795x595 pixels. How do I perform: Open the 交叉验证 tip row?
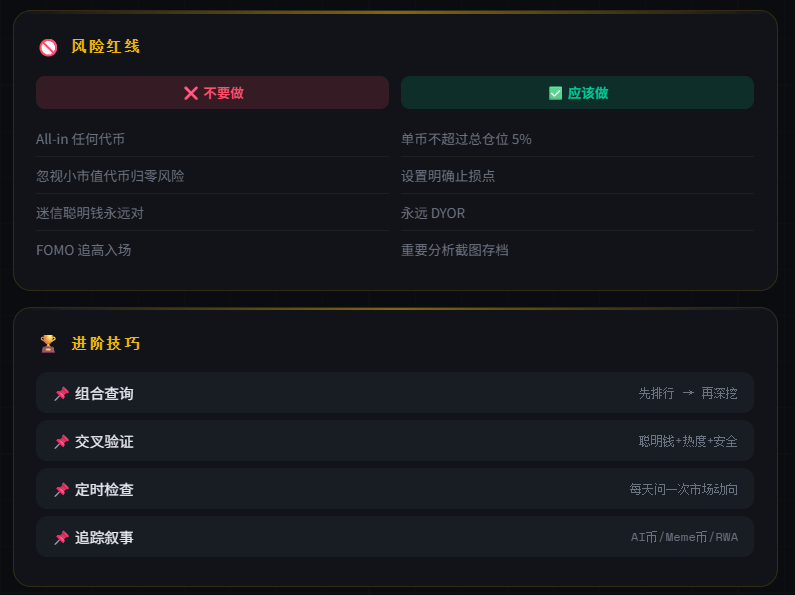(x=394, y=441)
